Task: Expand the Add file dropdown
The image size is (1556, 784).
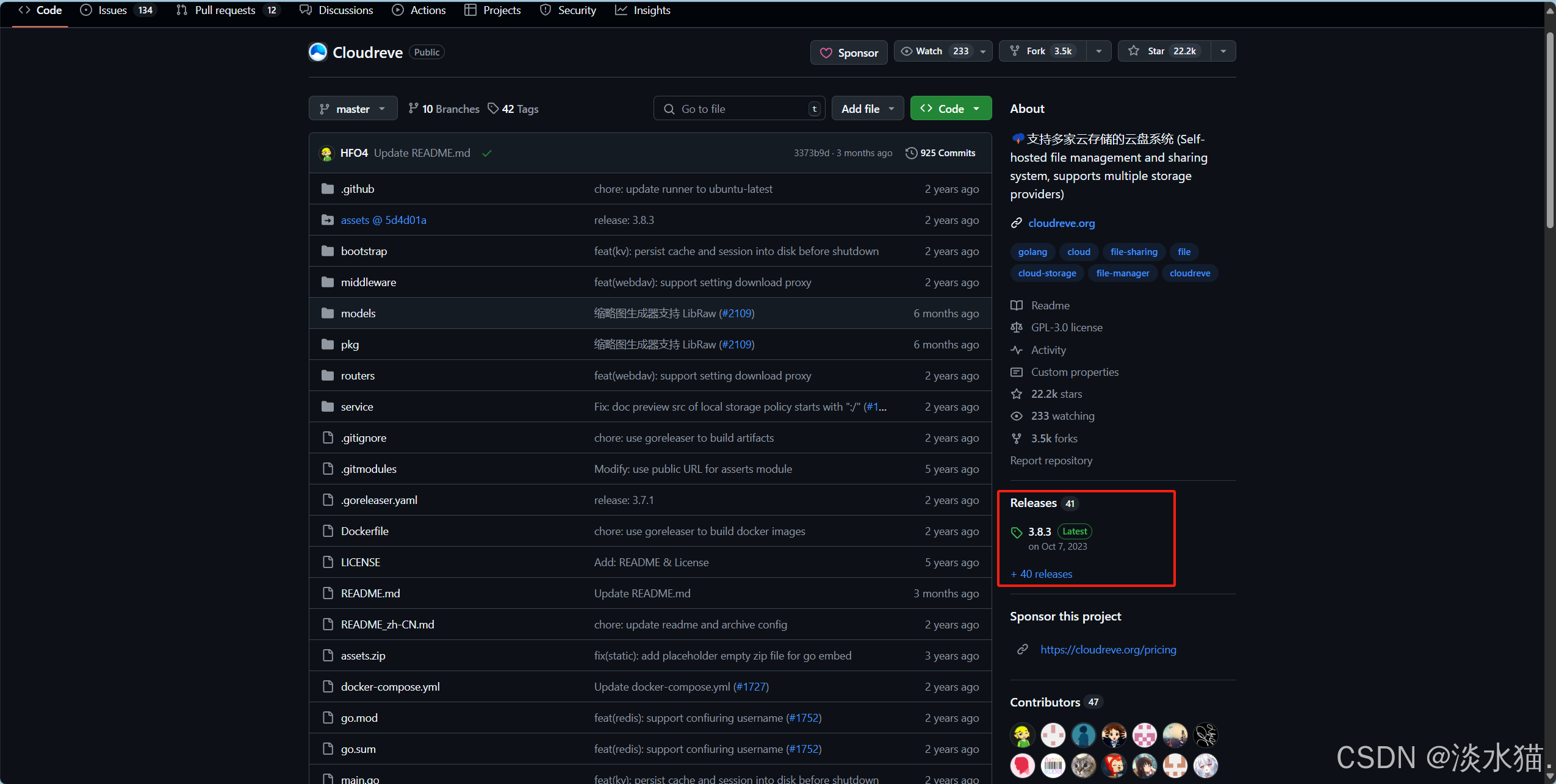Action: pyautogui.click(x=867, y=109)
